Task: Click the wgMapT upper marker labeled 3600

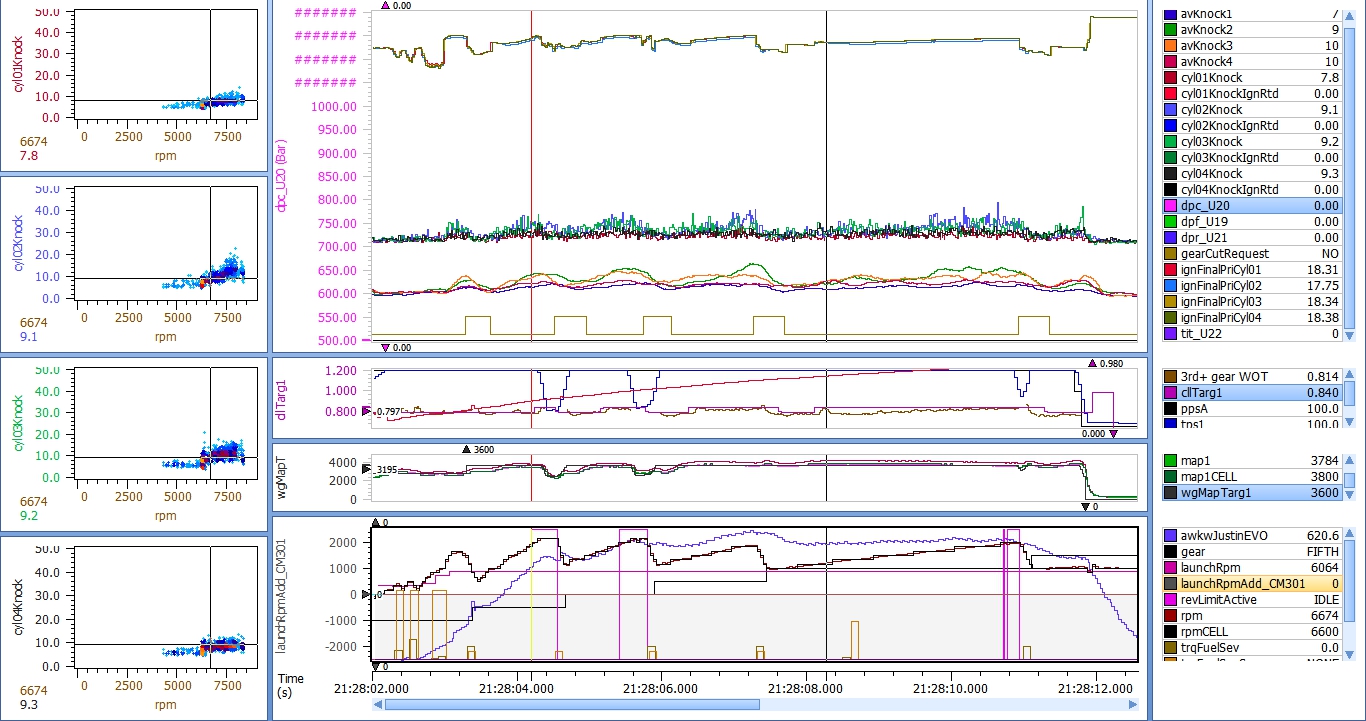Action: pos(466,449)
